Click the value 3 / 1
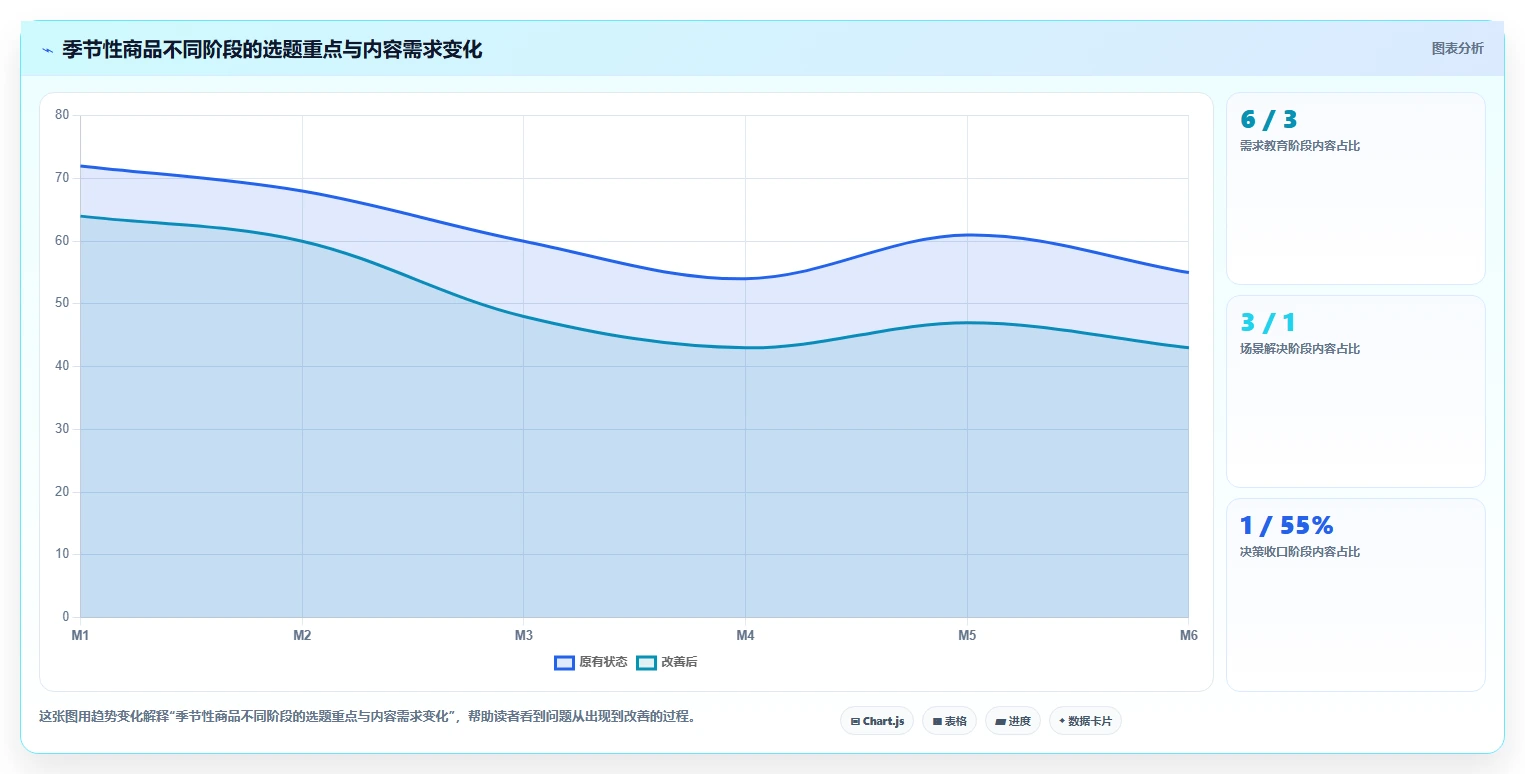Image resolution: width=1525 pixels, height=774 pixels. pyautogui.click(x=1267, y=323)
